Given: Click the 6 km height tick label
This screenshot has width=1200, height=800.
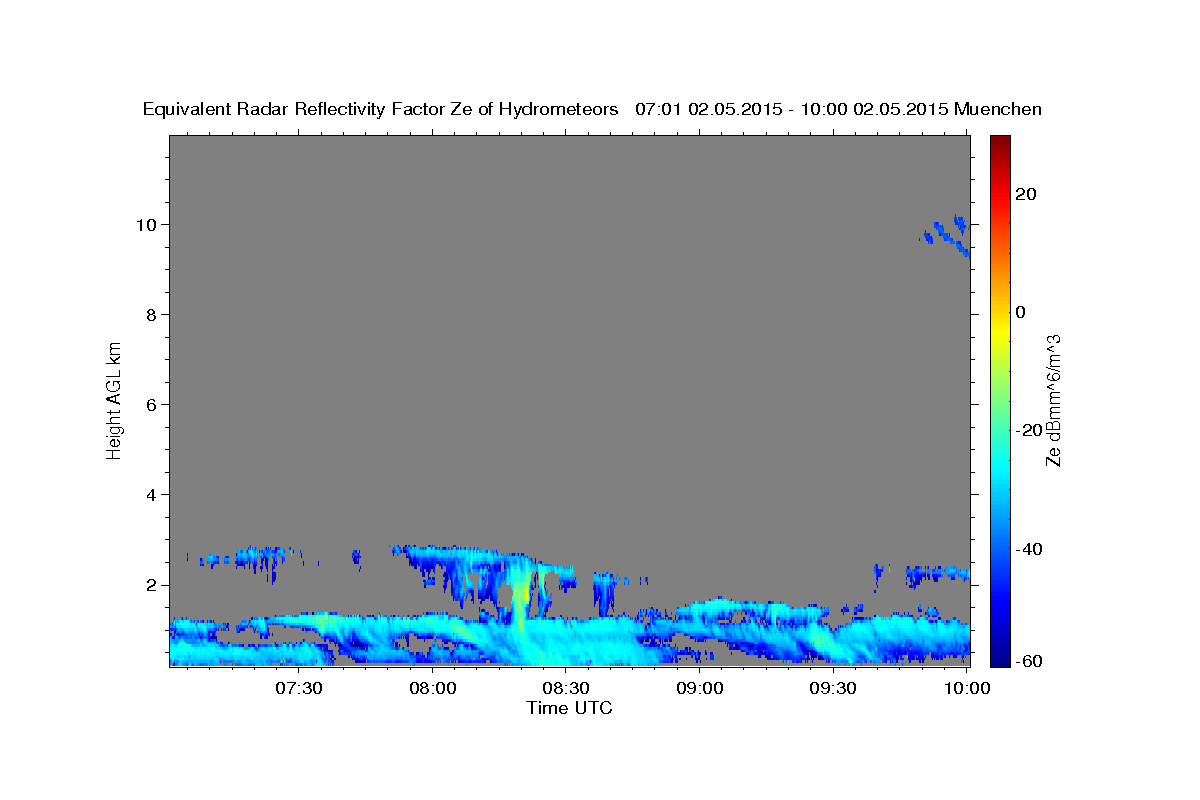Looking at the screenshot, I should coord(152,404).
